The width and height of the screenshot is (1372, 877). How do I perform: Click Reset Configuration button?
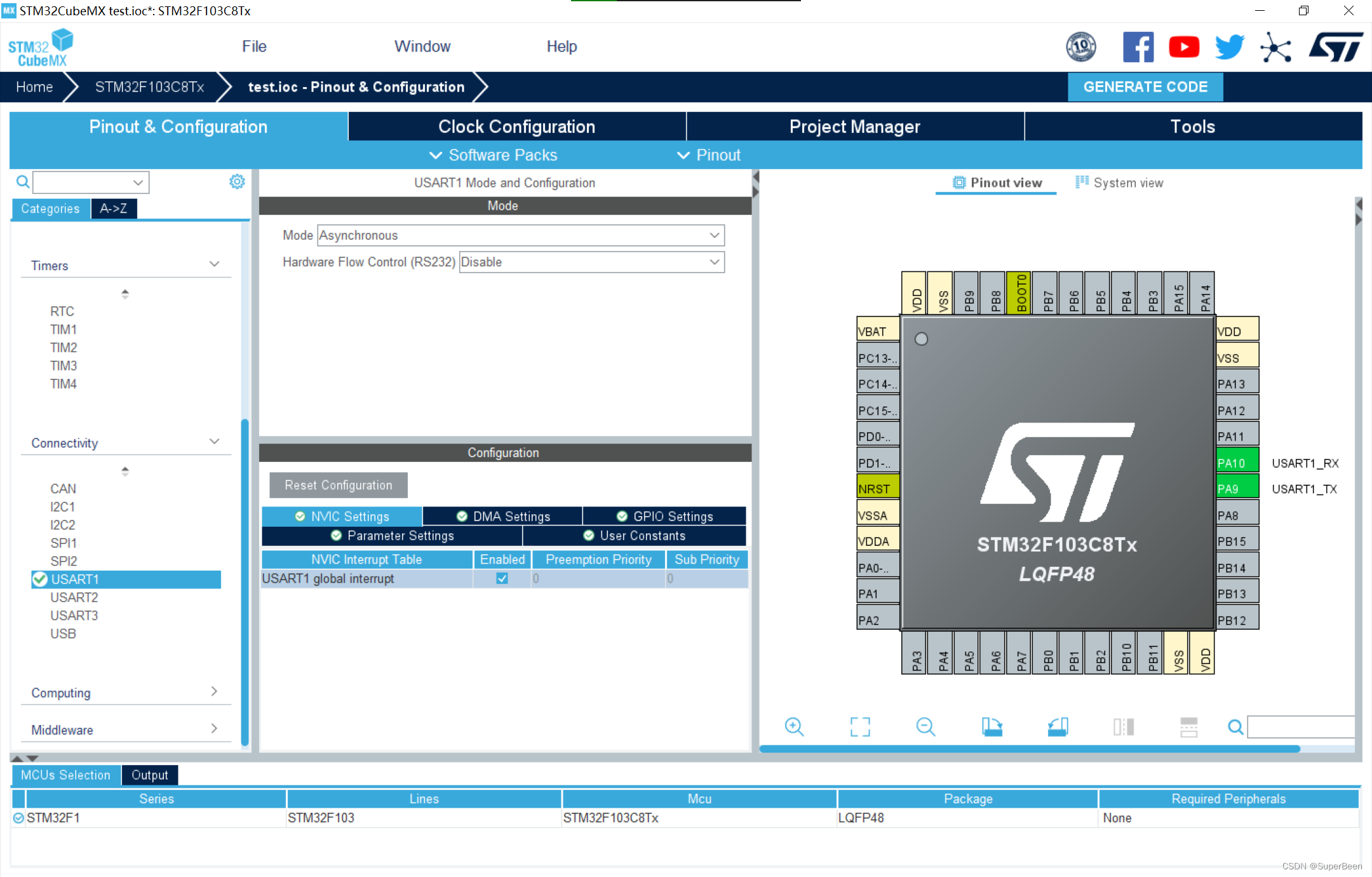coord(338,485)
